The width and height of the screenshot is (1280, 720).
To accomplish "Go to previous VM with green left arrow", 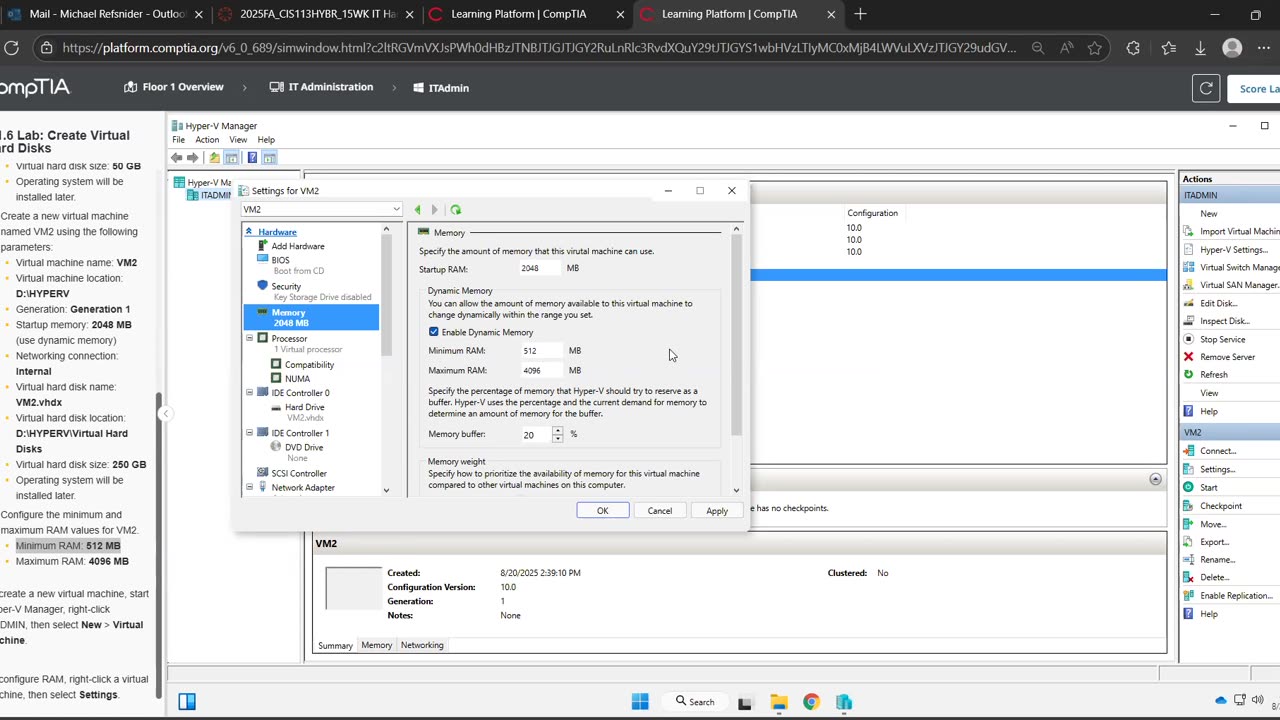I will pyautogui.click(x=418, y=210).
